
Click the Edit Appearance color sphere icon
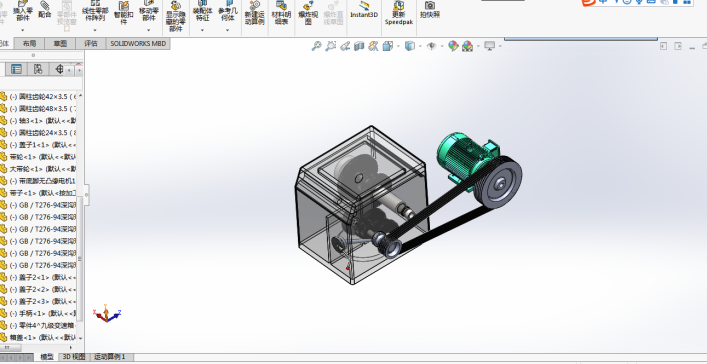coord(453,46)
